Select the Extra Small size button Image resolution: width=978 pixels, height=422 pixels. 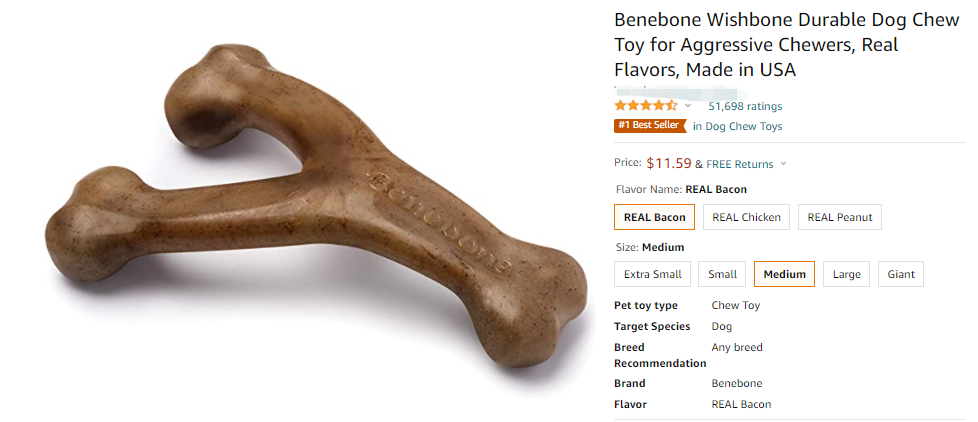tap(652, 274)
